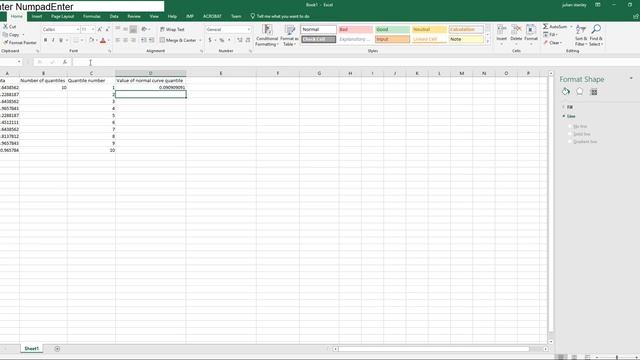Apply Percent Style format

[x=222, y=40]
